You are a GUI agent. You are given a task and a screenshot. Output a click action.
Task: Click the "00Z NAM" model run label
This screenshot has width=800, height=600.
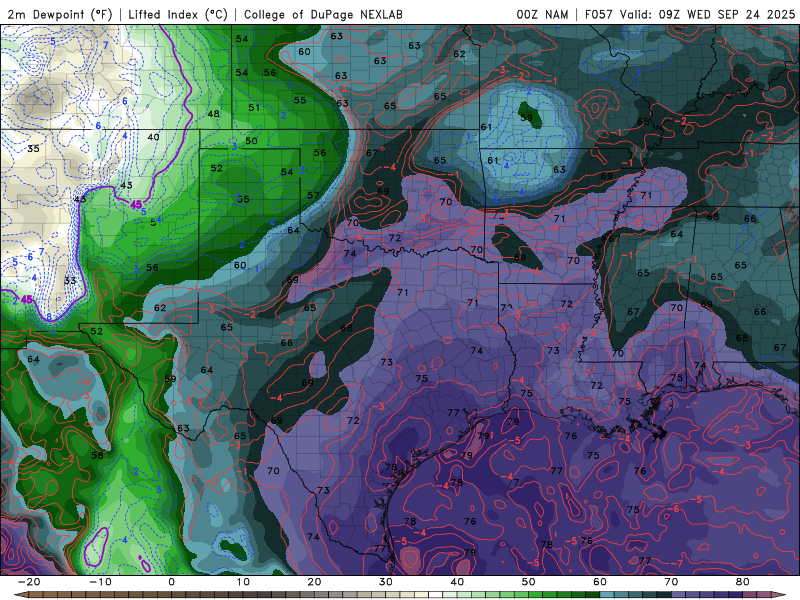pyautogui.click(x=542, y=15)
